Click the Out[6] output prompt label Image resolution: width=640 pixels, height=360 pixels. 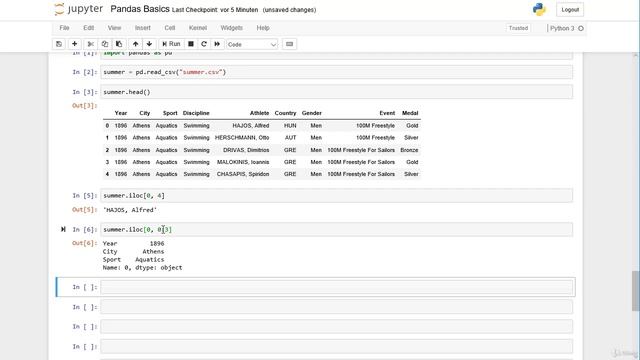84,243
